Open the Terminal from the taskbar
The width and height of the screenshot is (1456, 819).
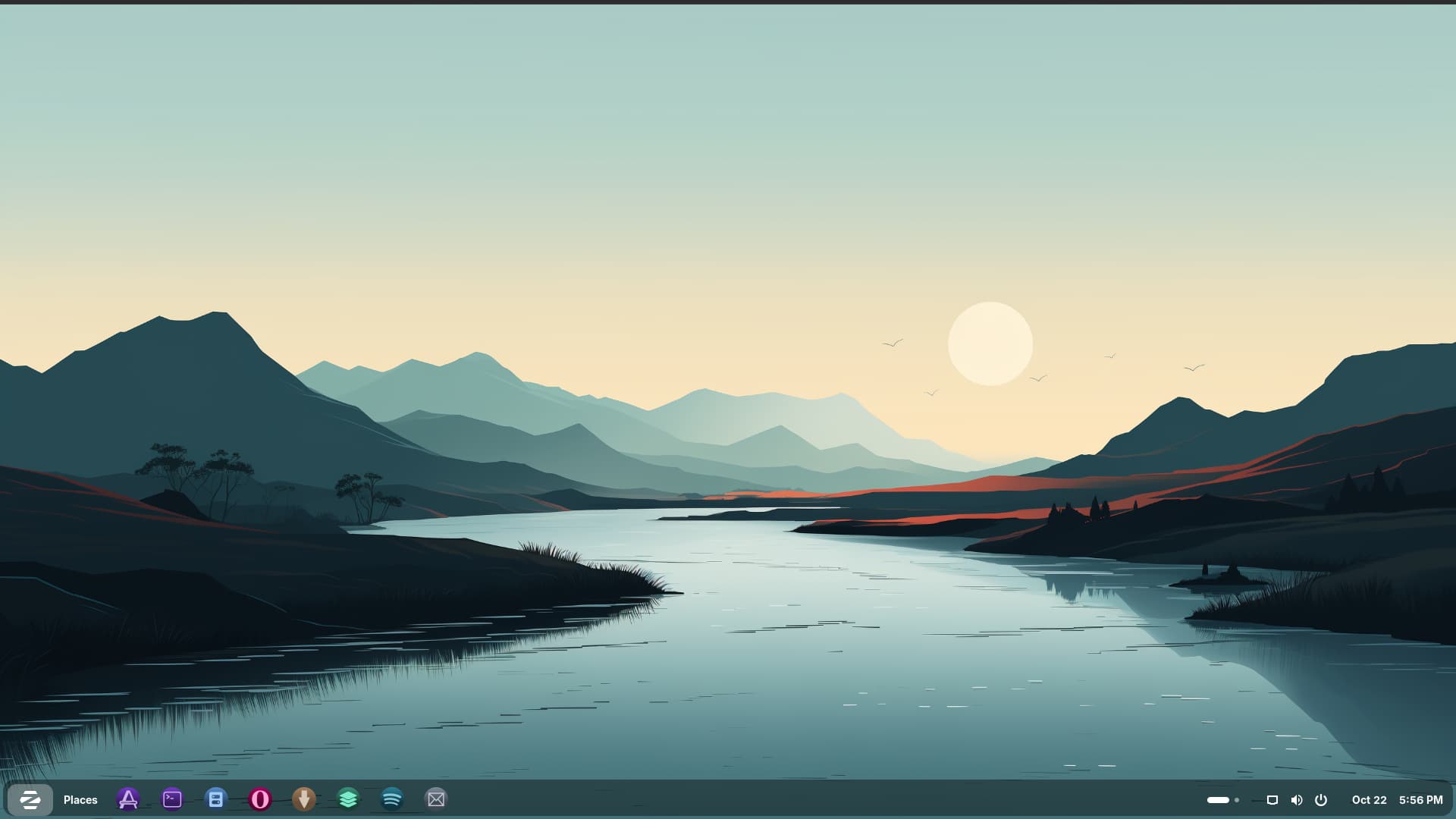[172, 799]
